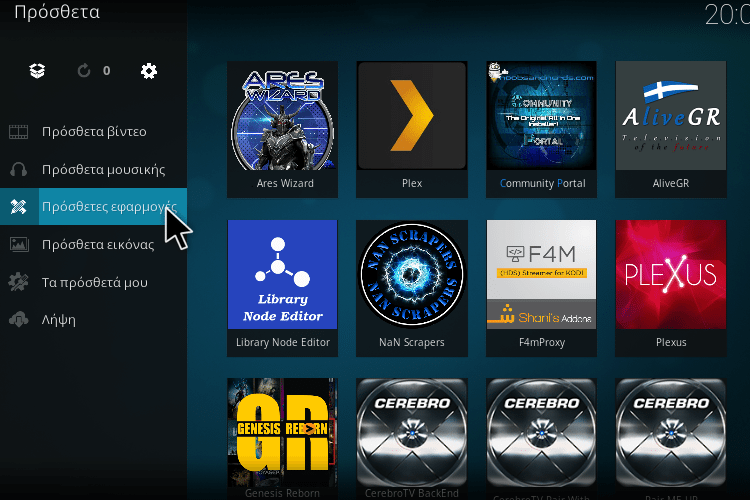
Task: Open the Community Portal add-on
Action: point(541,129)
